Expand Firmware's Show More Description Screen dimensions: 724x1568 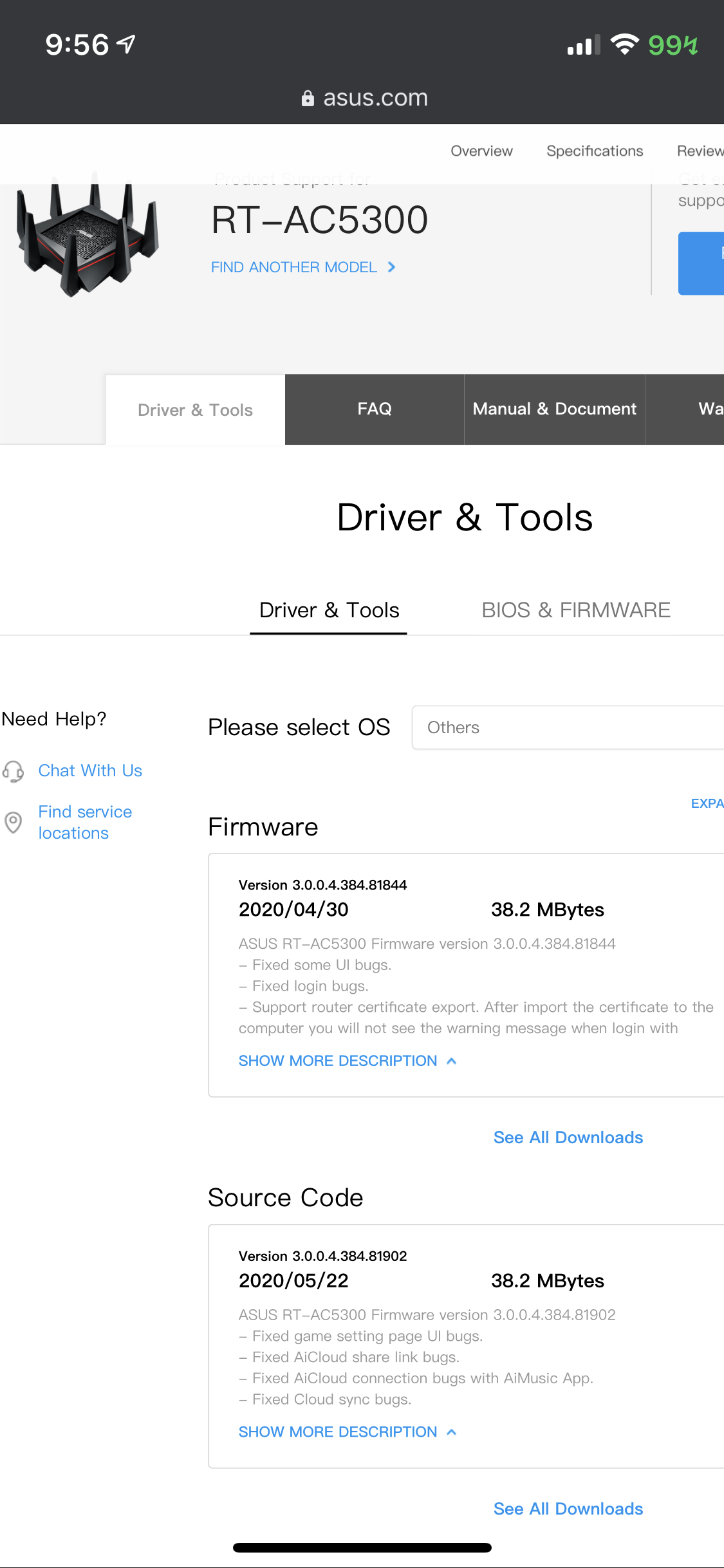[x=347, y=1061]
